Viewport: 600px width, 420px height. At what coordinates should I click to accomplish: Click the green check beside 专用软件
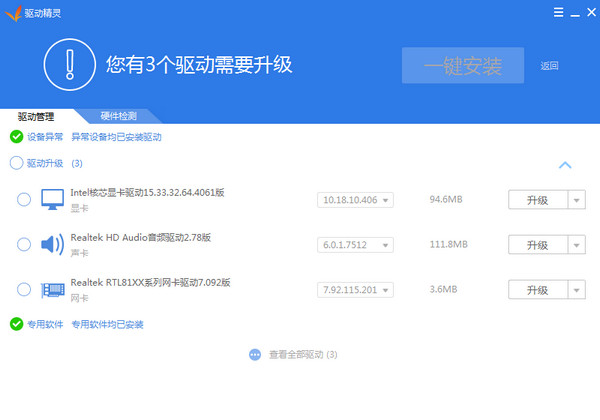(16, 324)
